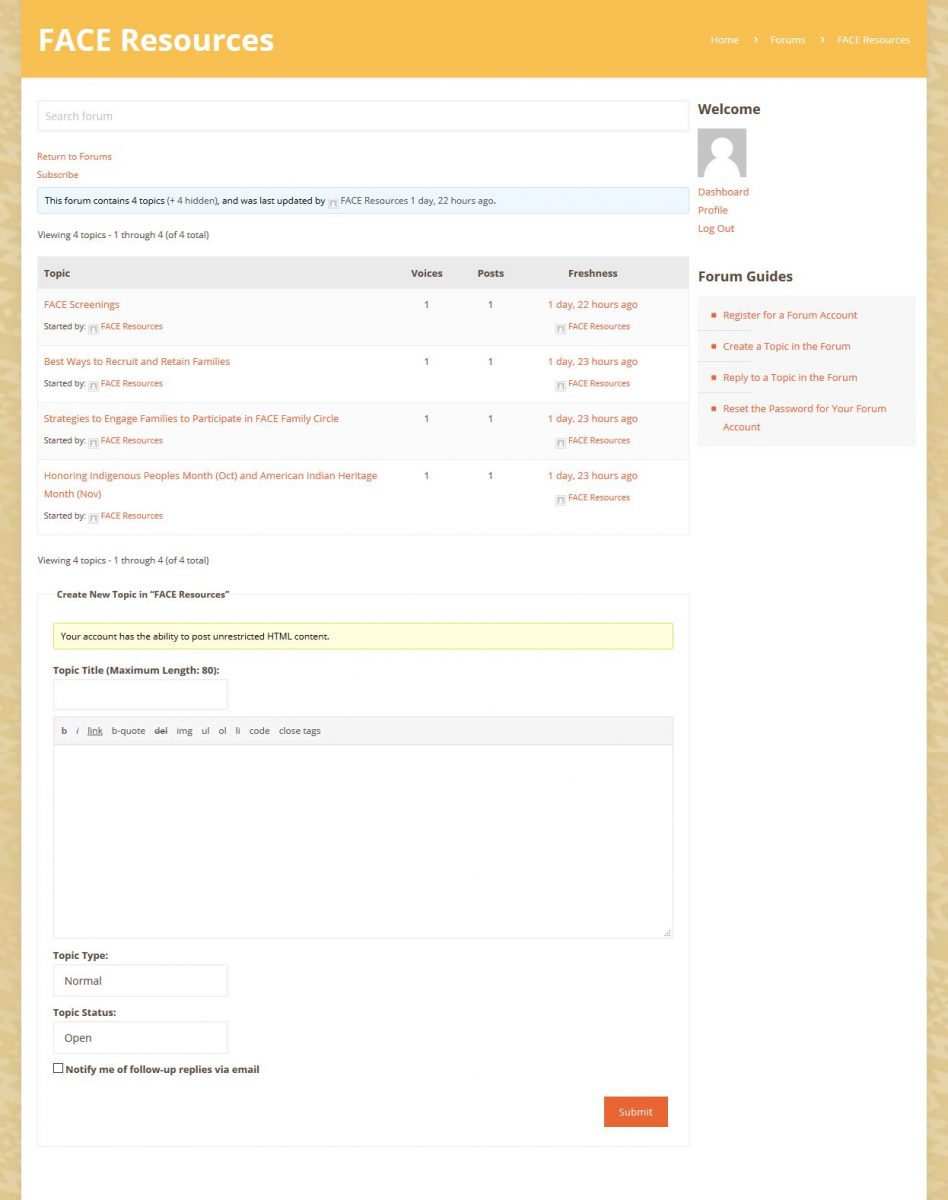
Task: Click the Topic Title text field
Action: 140,694
